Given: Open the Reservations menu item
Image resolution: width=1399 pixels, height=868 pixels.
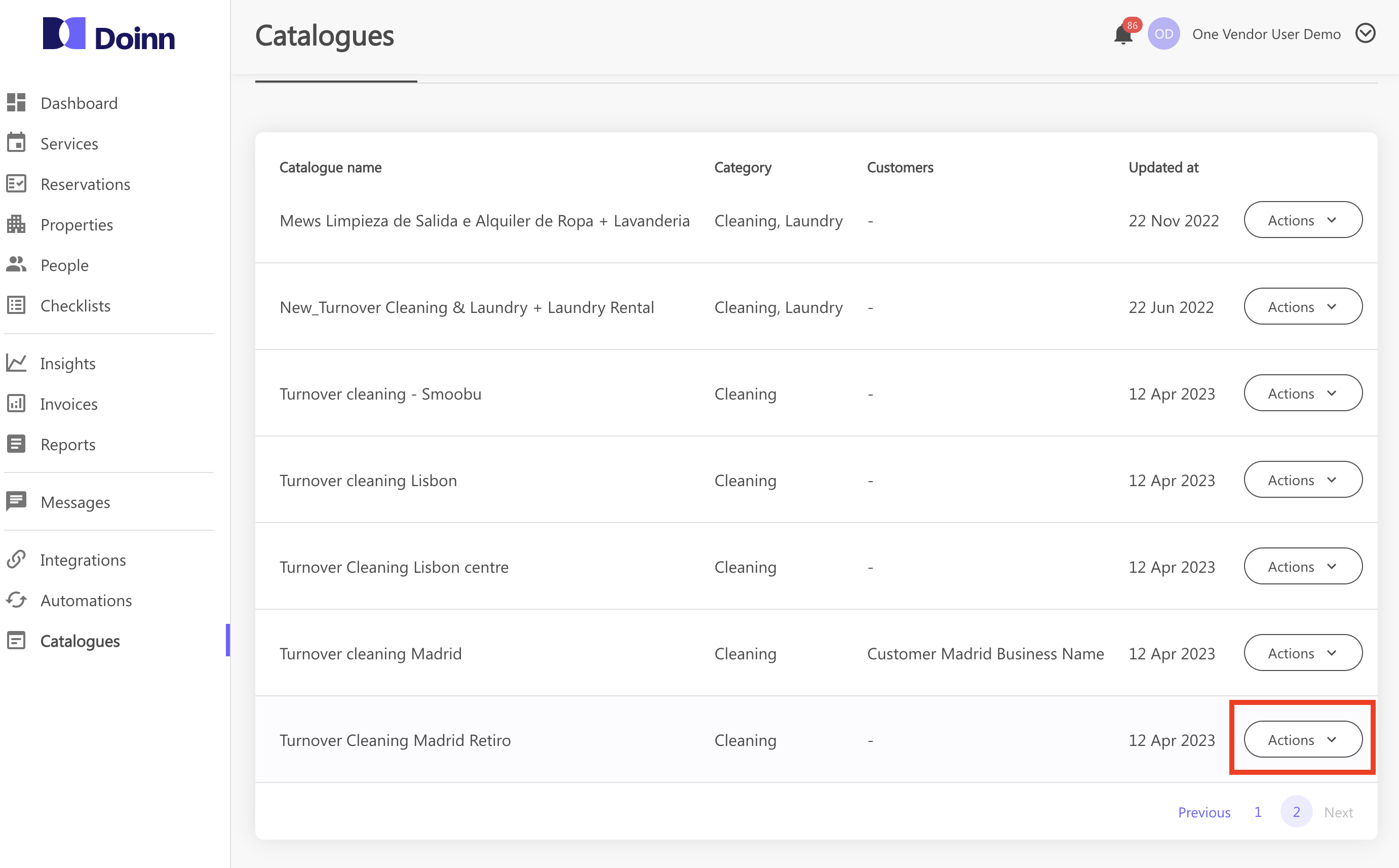Looking at the screenshot, I should tap(85, 184).
